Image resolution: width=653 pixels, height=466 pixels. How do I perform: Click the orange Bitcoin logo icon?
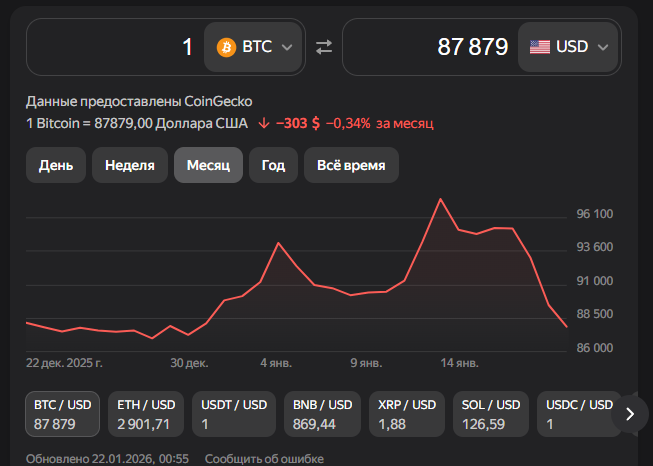[x=226, y=47]
